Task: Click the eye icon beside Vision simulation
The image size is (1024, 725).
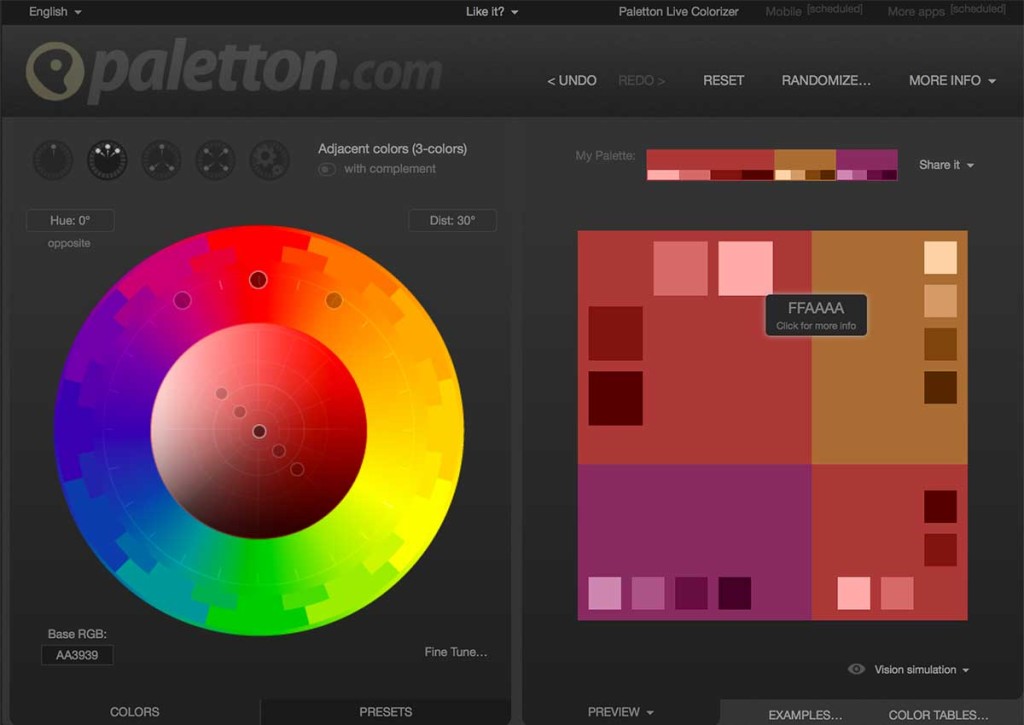Action: coord(856,669)
